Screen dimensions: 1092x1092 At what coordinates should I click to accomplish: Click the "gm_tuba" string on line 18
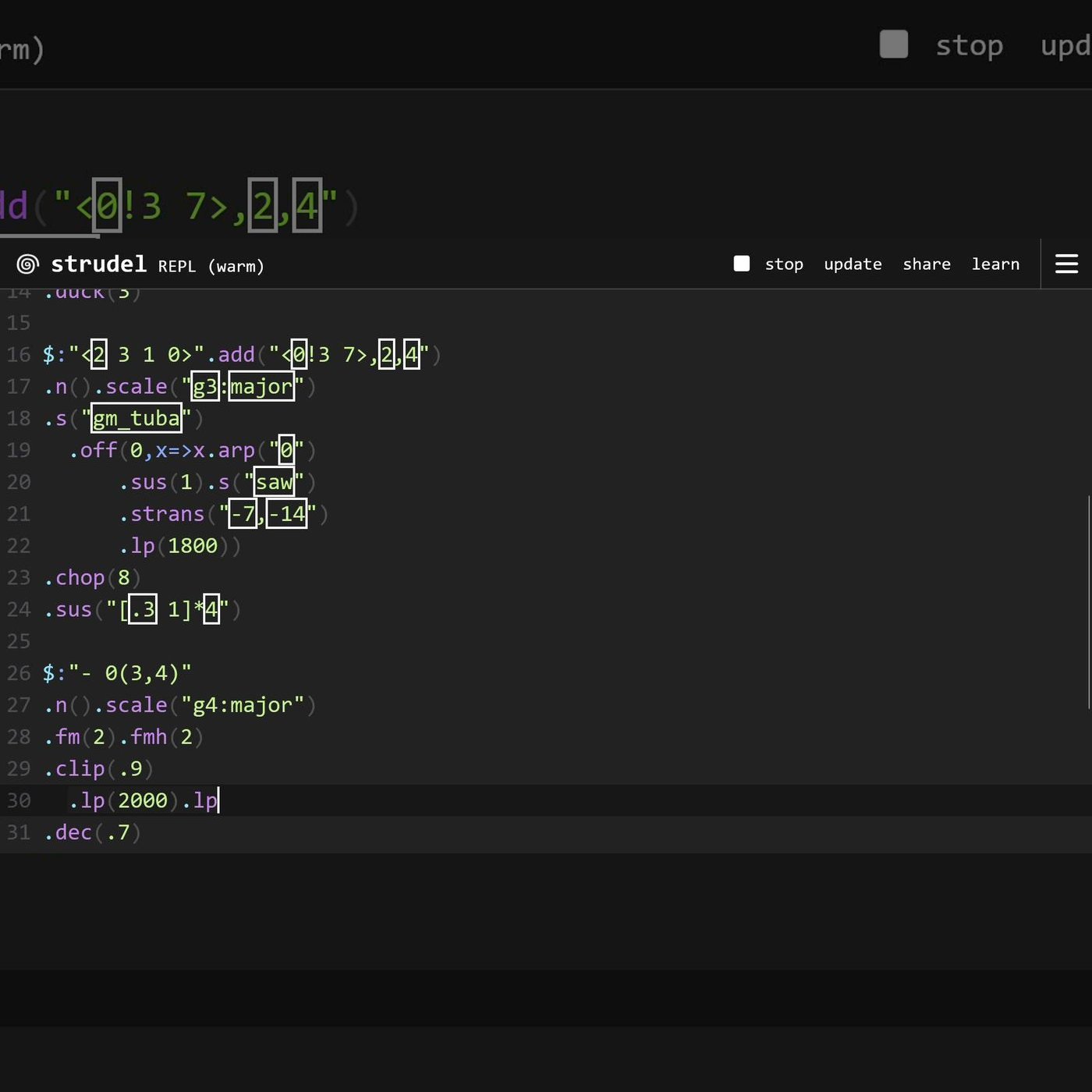136,419
